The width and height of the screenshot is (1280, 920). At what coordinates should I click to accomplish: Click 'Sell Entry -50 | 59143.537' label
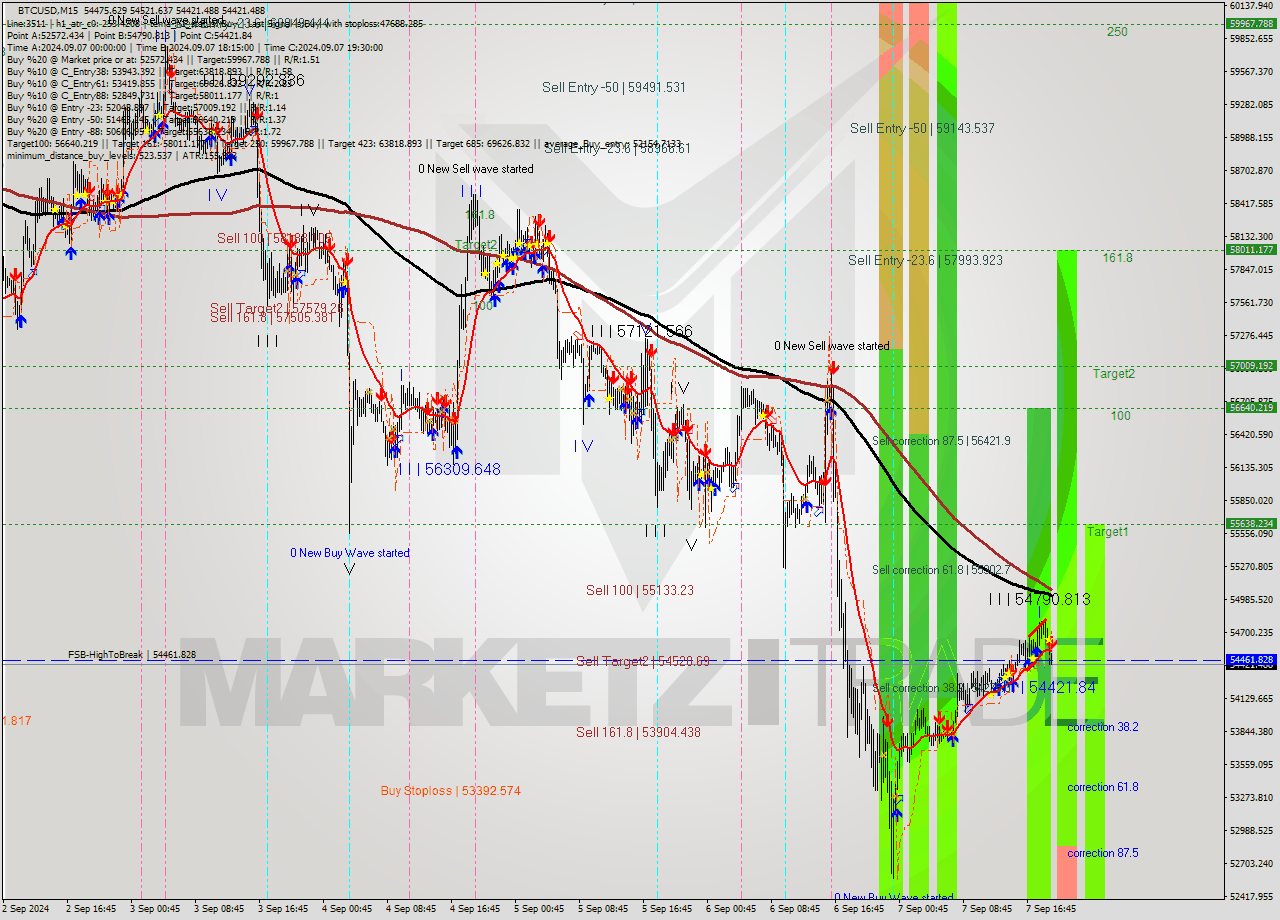click(x=922, y=128)
